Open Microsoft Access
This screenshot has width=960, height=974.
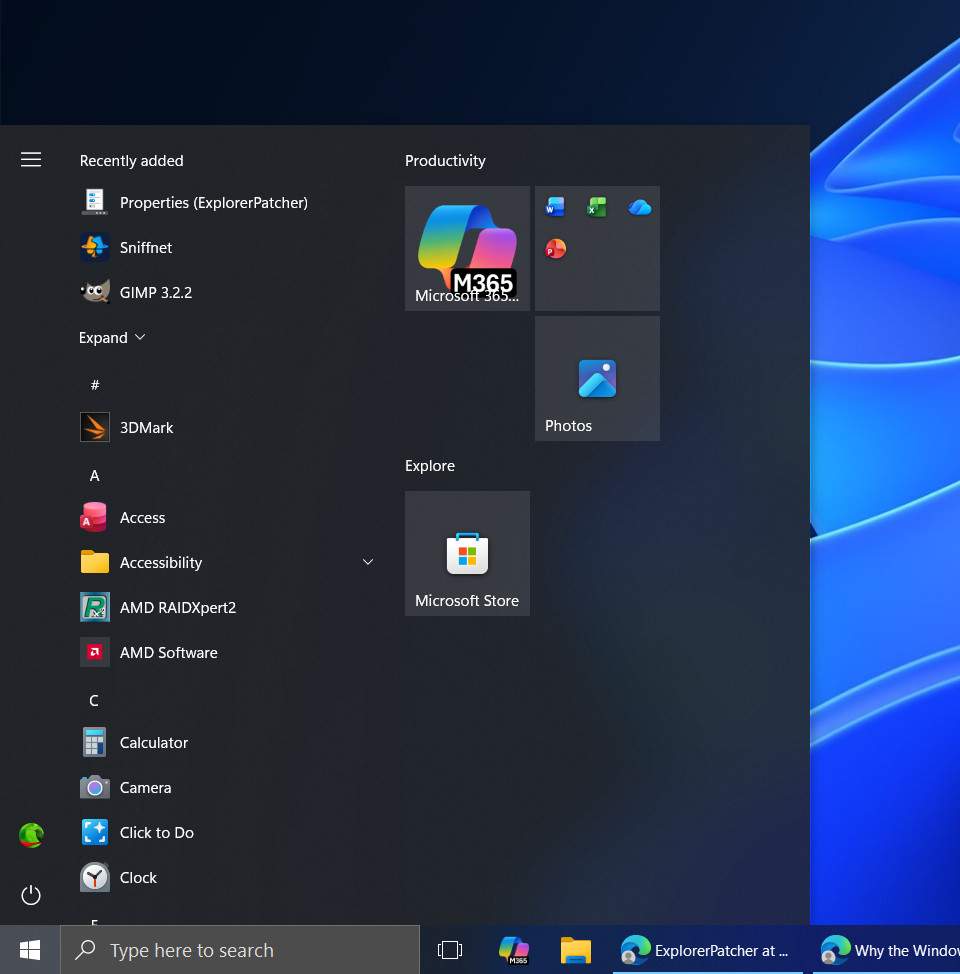coord(142,517)
